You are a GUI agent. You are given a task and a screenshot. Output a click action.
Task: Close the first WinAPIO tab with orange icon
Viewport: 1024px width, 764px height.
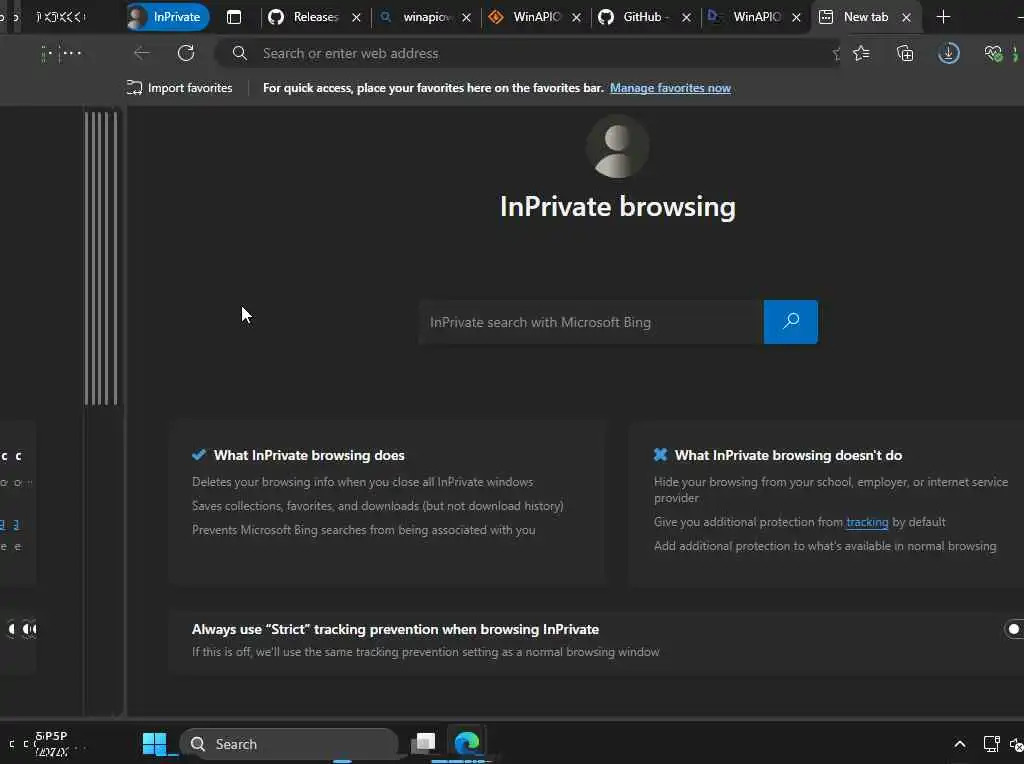576,18
